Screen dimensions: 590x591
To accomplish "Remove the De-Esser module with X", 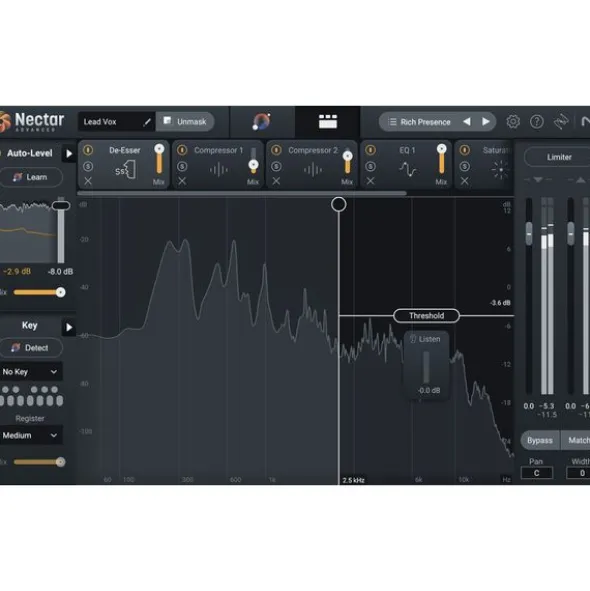I will coord(88,181).
